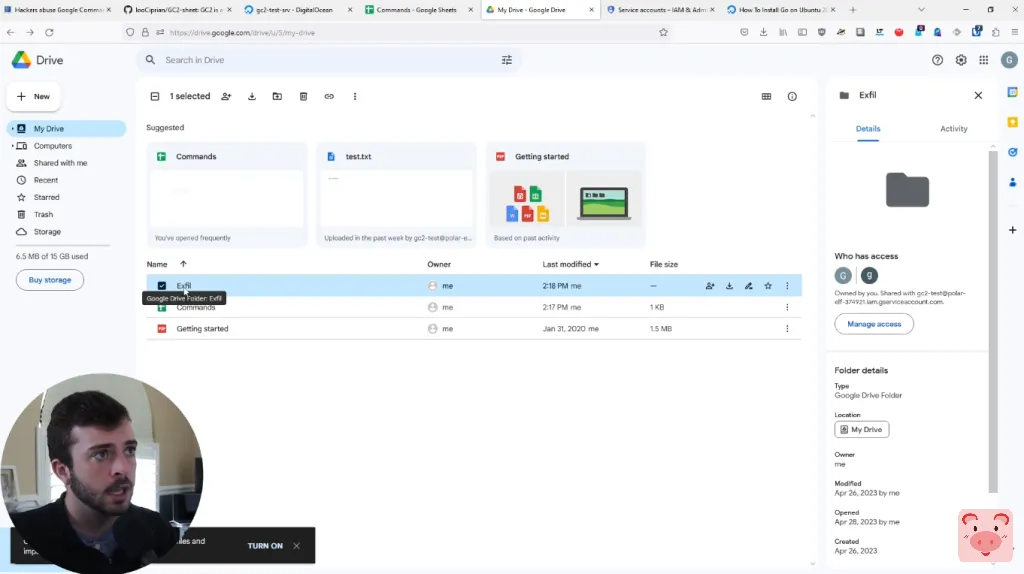This screenshot has width=1024, height=574.
Task: Open the suggested Commands spreadsheet card
Action: click(226, 195)
